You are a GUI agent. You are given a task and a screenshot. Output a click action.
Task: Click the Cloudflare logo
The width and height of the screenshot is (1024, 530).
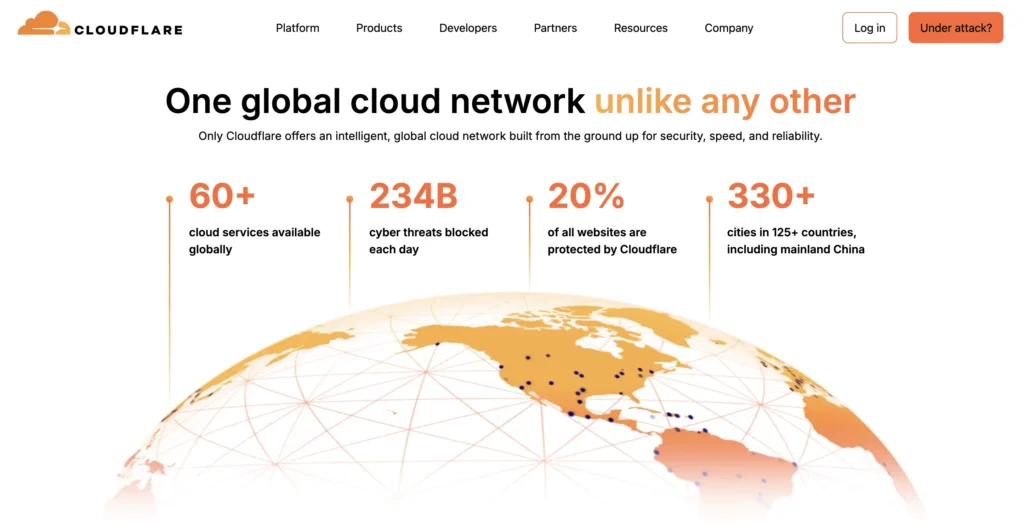(100, 23)
